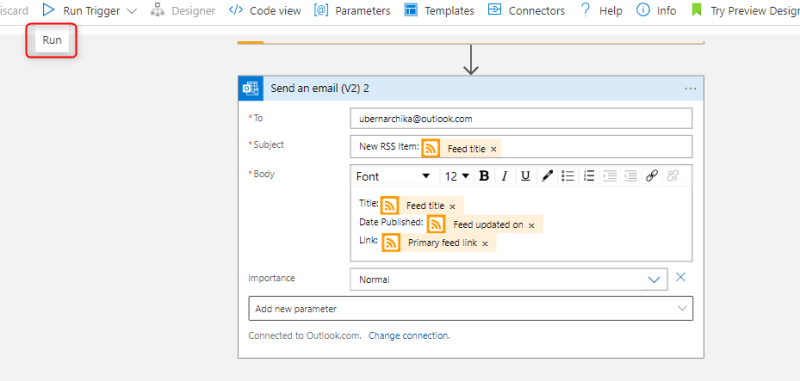
Task: Toggle italic formatting
Action: 505,176
